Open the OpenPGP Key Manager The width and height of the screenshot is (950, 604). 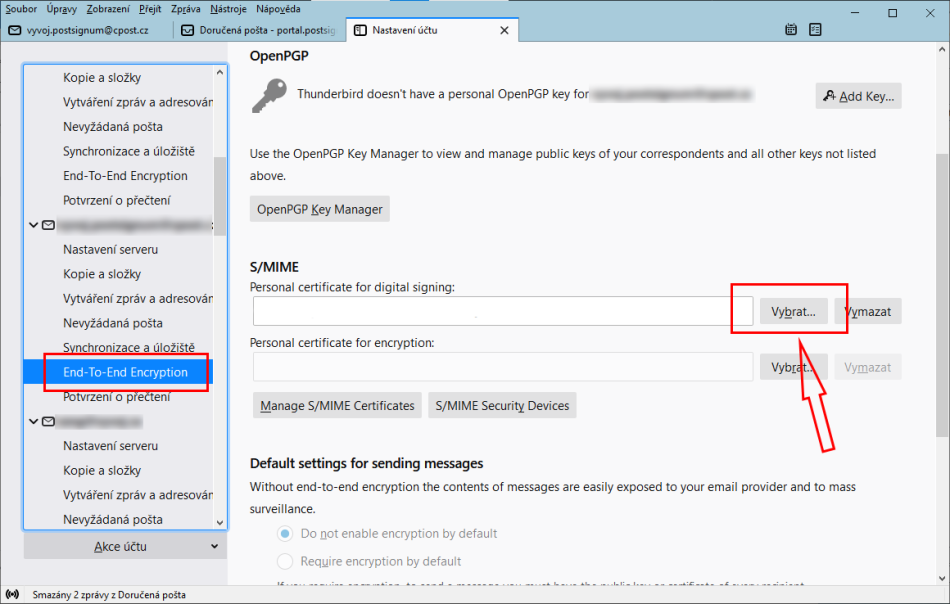tap(319, 209)
